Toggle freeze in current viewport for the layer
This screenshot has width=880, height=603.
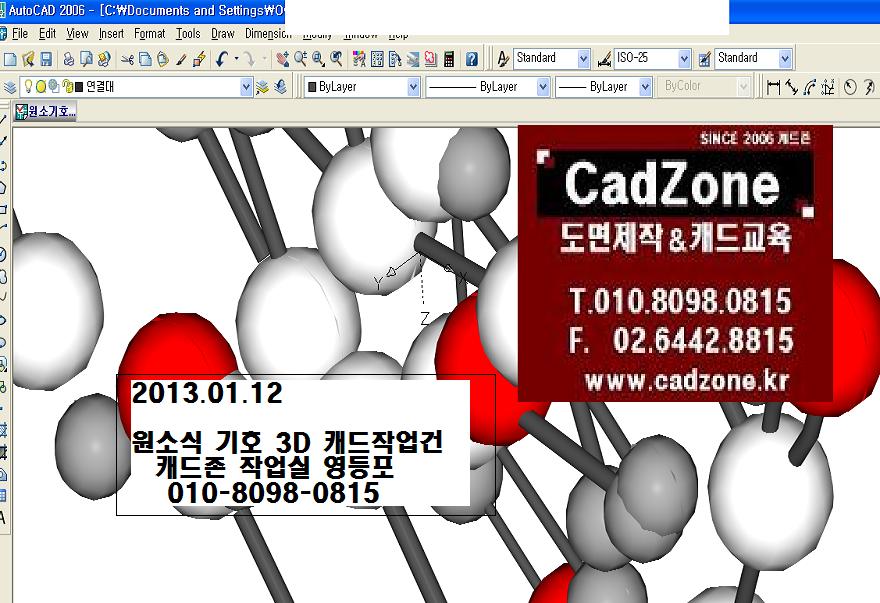pos(54,86)
